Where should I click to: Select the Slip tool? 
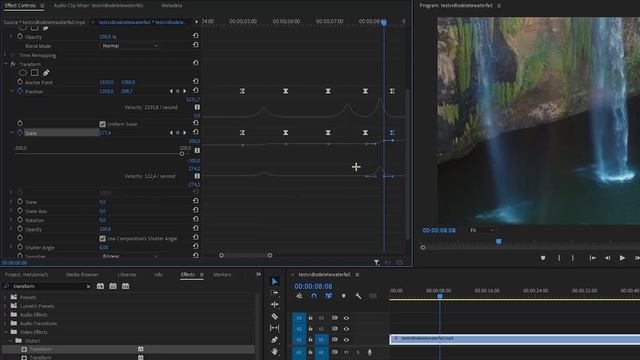274,328
